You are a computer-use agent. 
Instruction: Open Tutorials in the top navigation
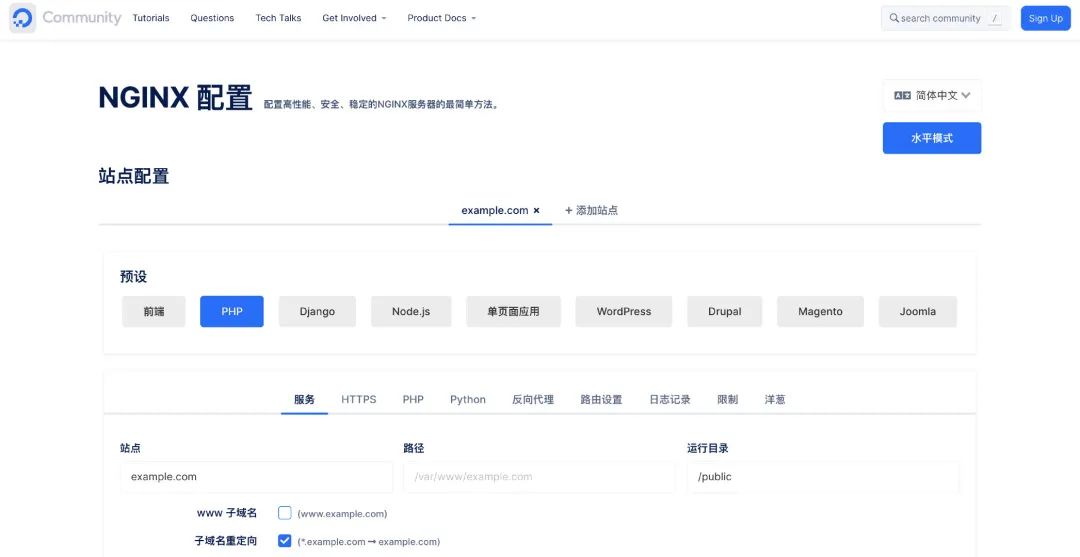pyautogui.click(x=151, y=18)
